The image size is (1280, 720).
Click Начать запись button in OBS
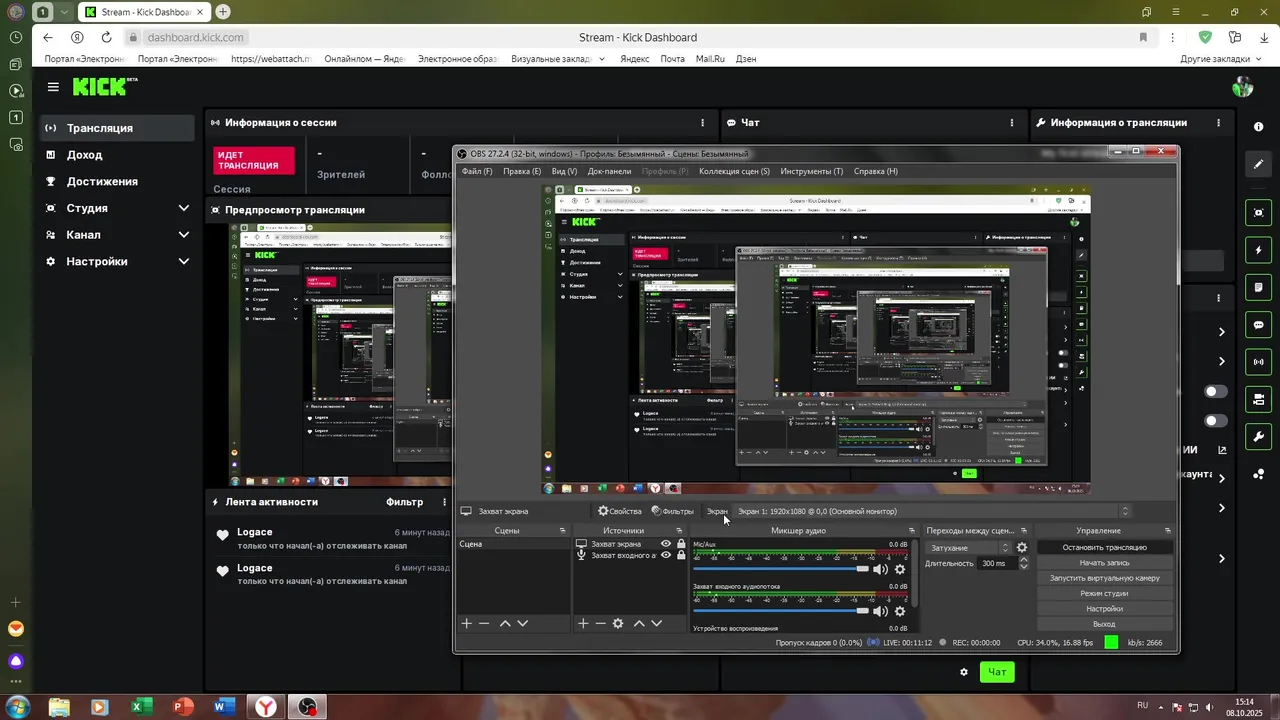pos(1104,563)
